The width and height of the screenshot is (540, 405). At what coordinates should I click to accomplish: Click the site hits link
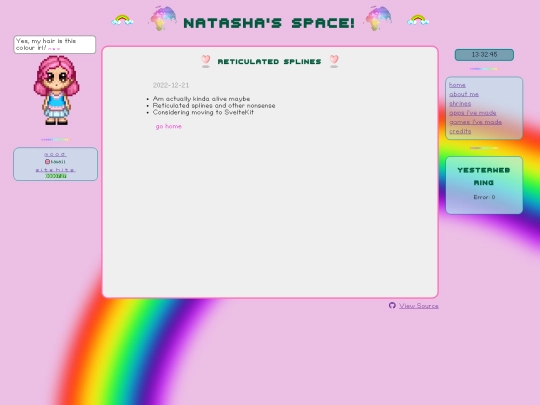click(55, 170)
